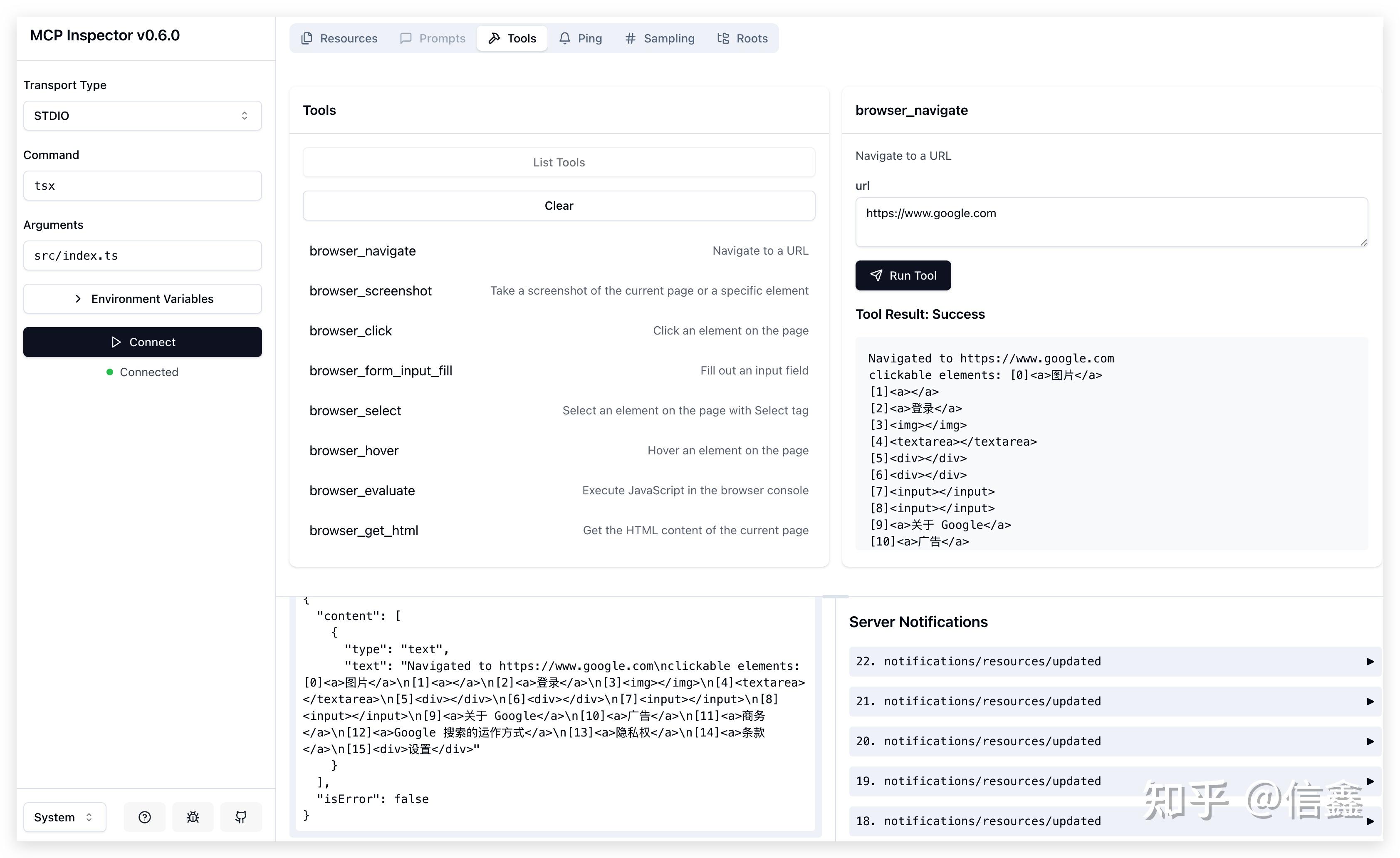This screenshot has width=1400, height=858.
Task: Open the Transport Type STDIO dropdown
Action: (x=142, y=115)
